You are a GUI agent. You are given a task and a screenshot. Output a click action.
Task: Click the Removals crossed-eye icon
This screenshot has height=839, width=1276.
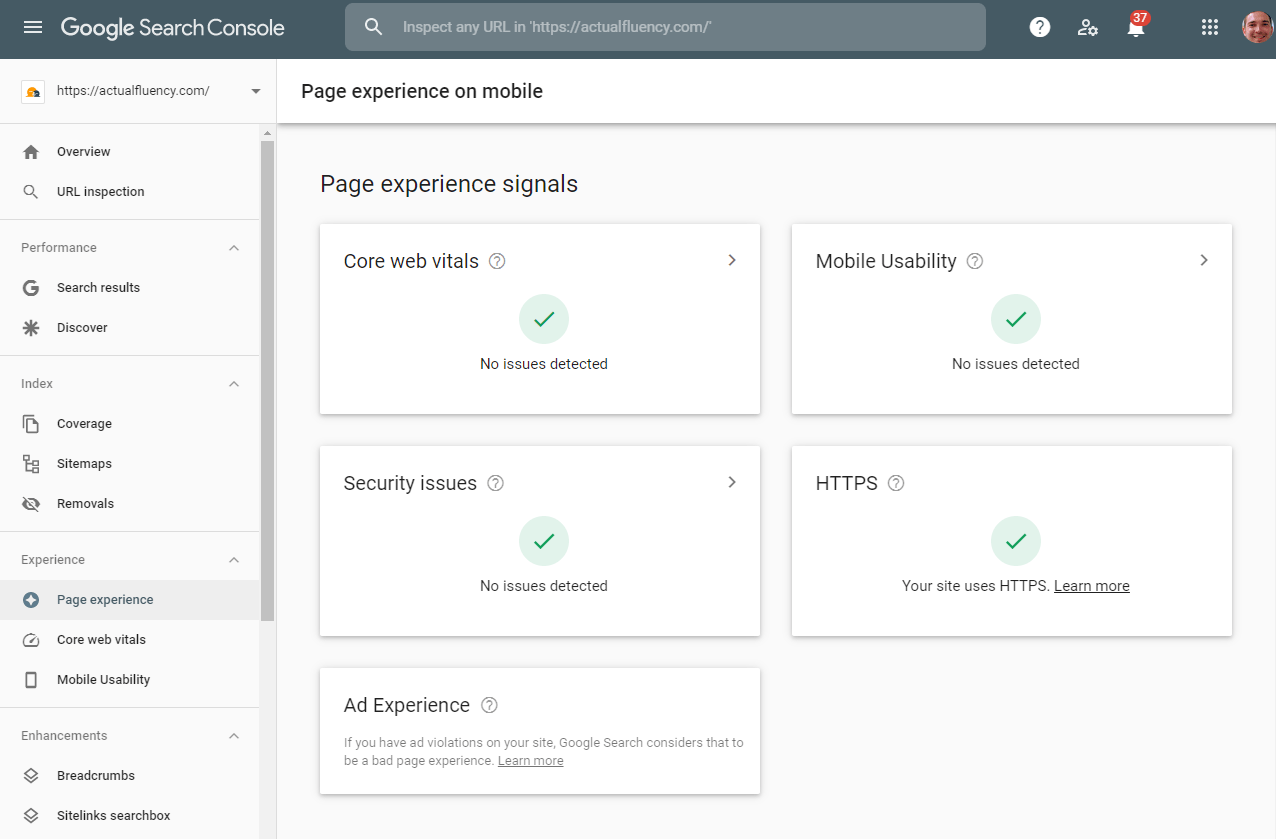point(31,504)
